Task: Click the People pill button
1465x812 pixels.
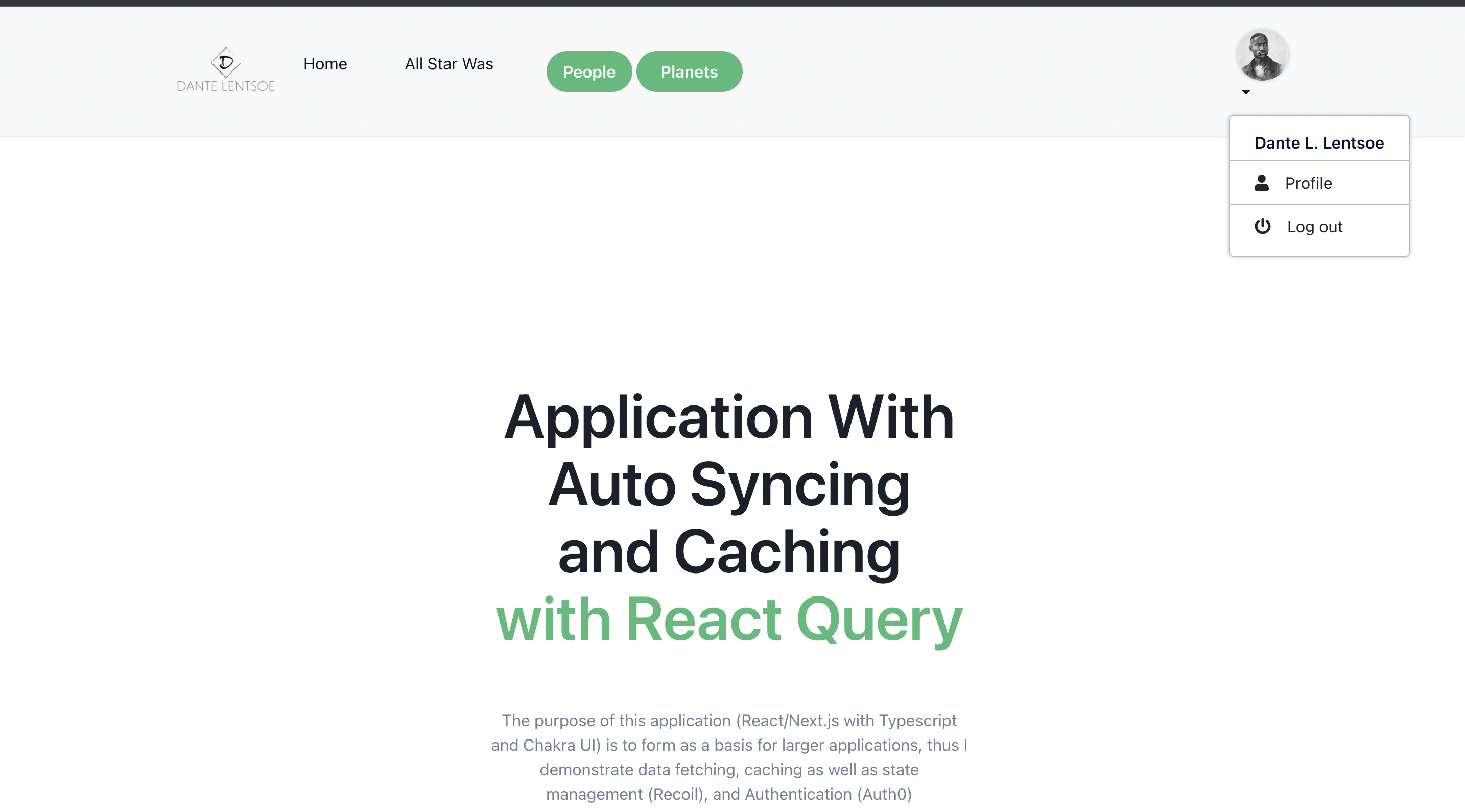Action: [588, 71]
